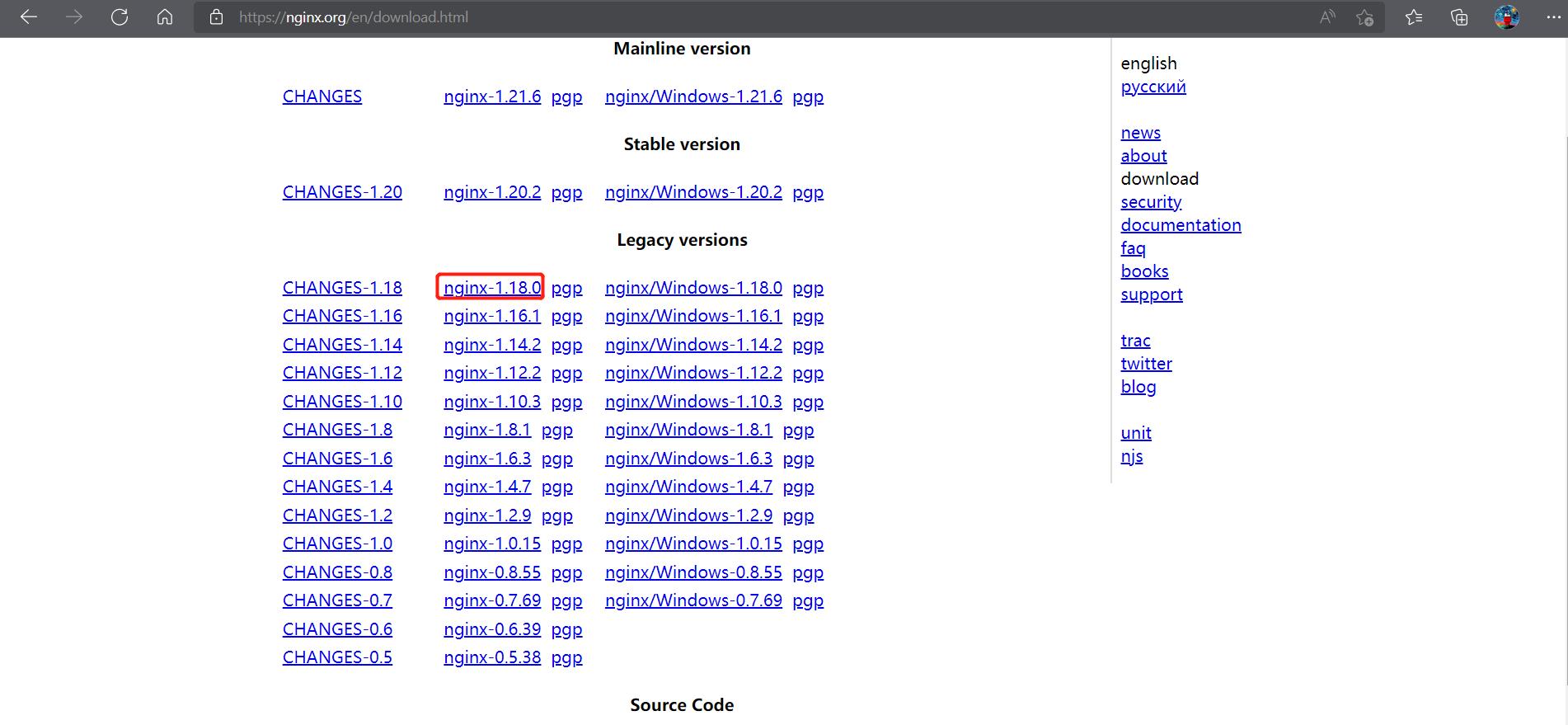This screenshot has height=725, width=1568.
Task: Download nginx-1.16.1 source
Action: [492, 316]
